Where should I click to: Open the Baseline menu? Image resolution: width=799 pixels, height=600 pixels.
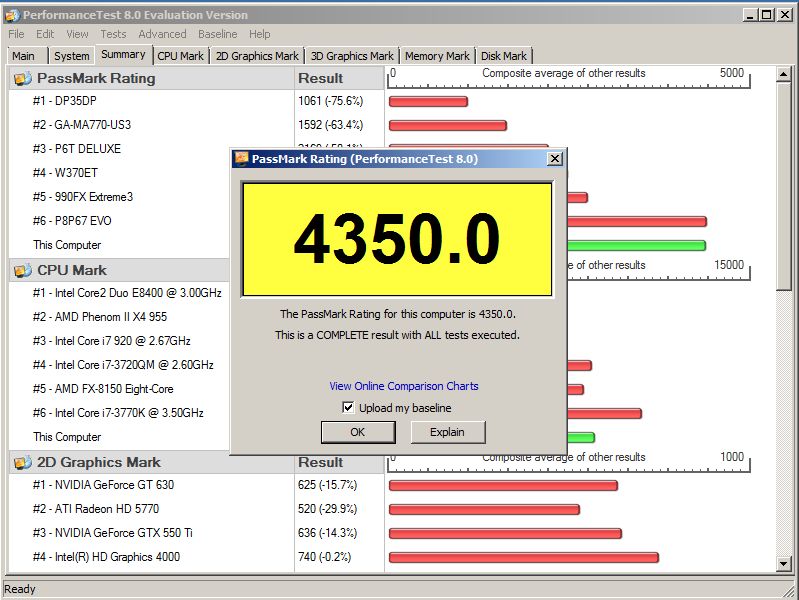pyautogui.click(x=217, y=34)
